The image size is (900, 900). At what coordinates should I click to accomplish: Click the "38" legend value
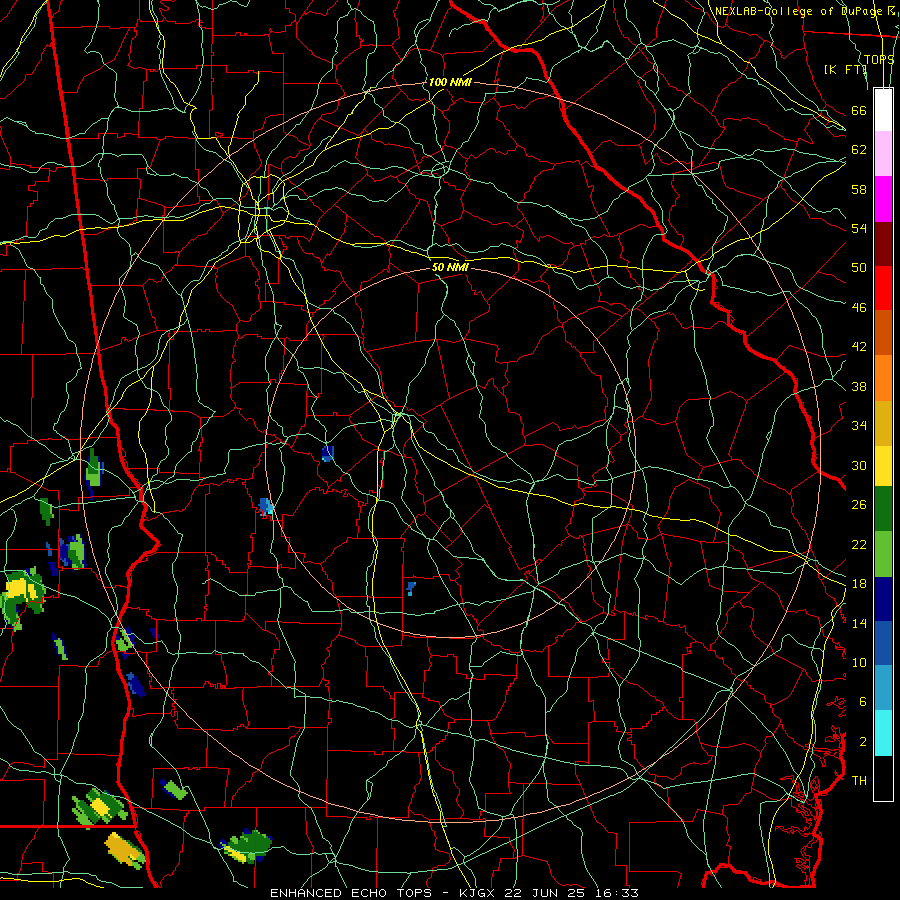pyautogui.click(x=859, y=386)
